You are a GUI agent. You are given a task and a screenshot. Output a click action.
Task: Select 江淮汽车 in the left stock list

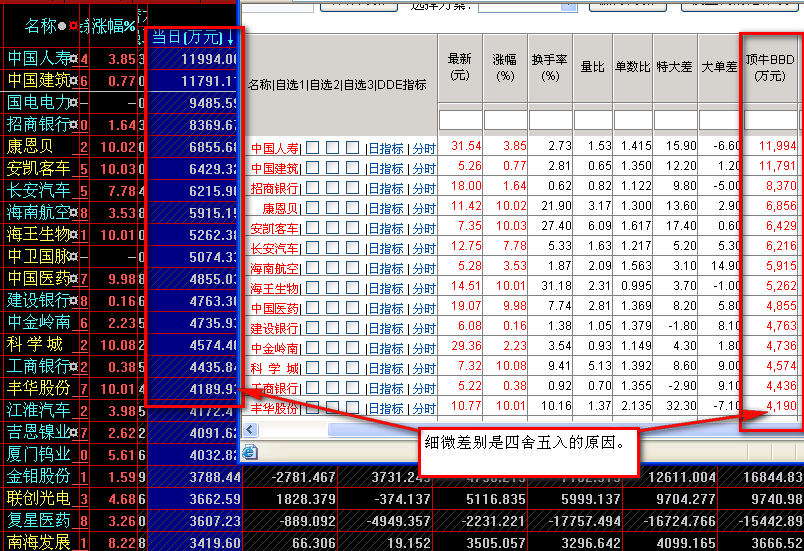click(39, 411)
